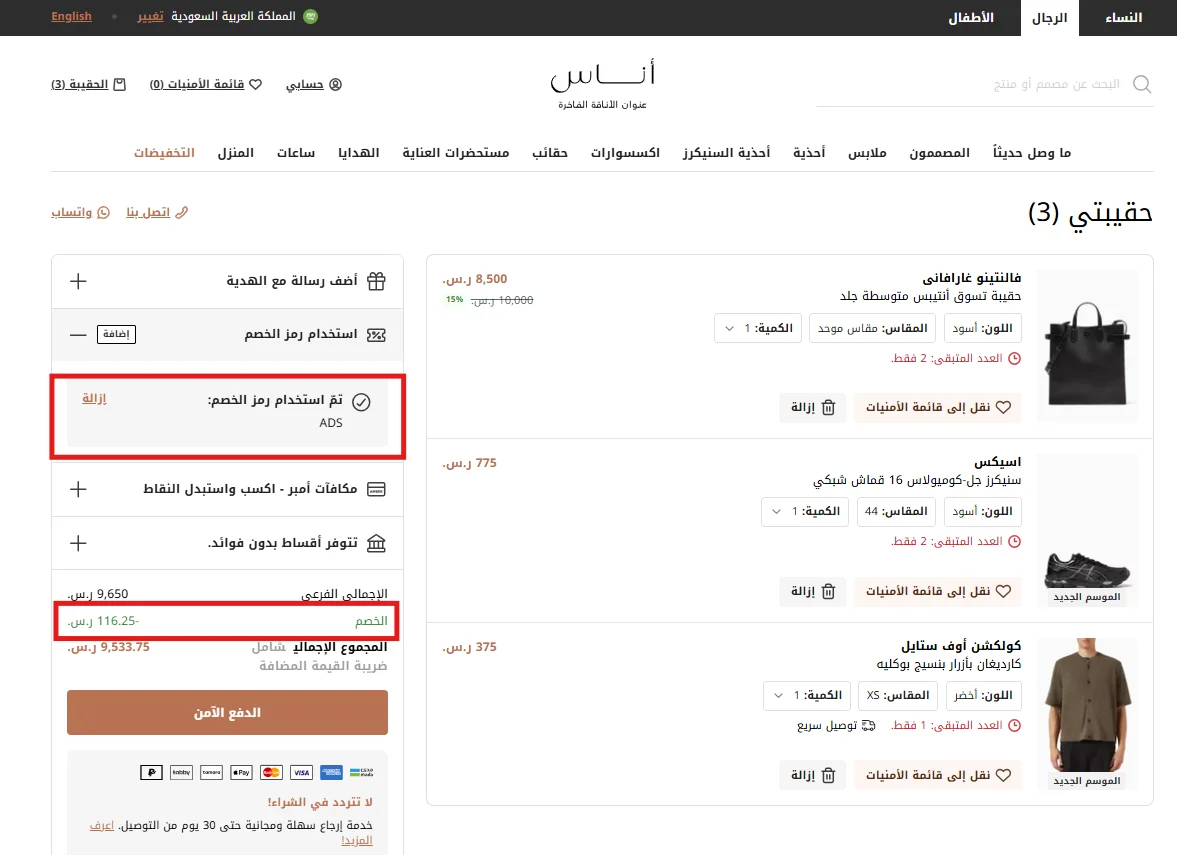Click the phone icon beside اتصل بنا
This screenshot has width=1177, height=855.
tap(181, 212)
